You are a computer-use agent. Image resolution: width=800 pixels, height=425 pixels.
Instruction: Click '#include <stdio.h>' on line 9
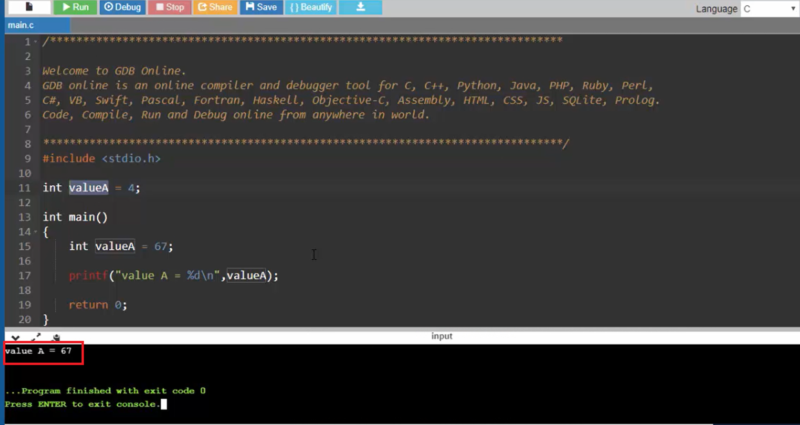tap(102, 159)
